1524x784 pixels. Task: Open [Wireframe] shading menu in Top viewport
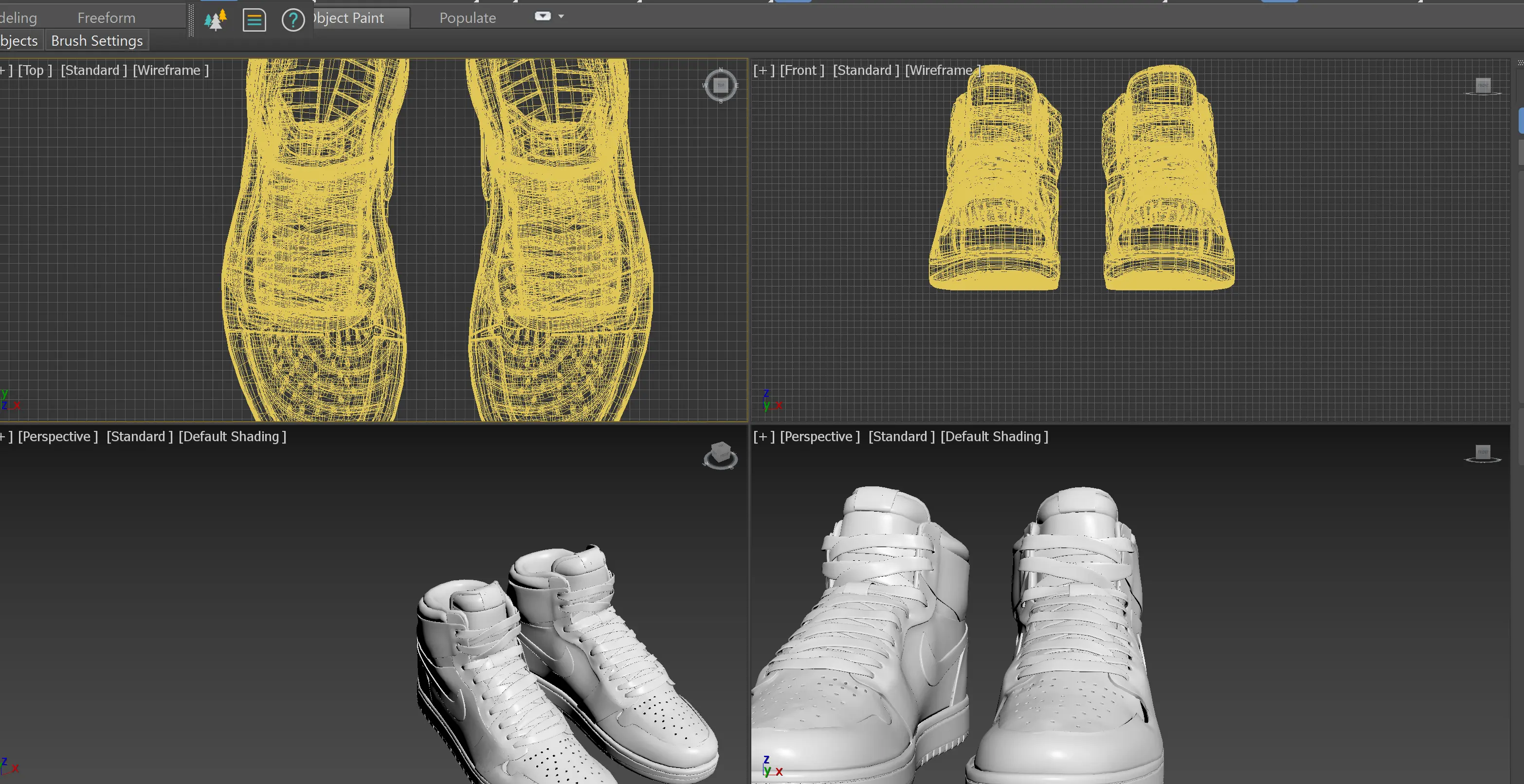[x=171, y=71]
